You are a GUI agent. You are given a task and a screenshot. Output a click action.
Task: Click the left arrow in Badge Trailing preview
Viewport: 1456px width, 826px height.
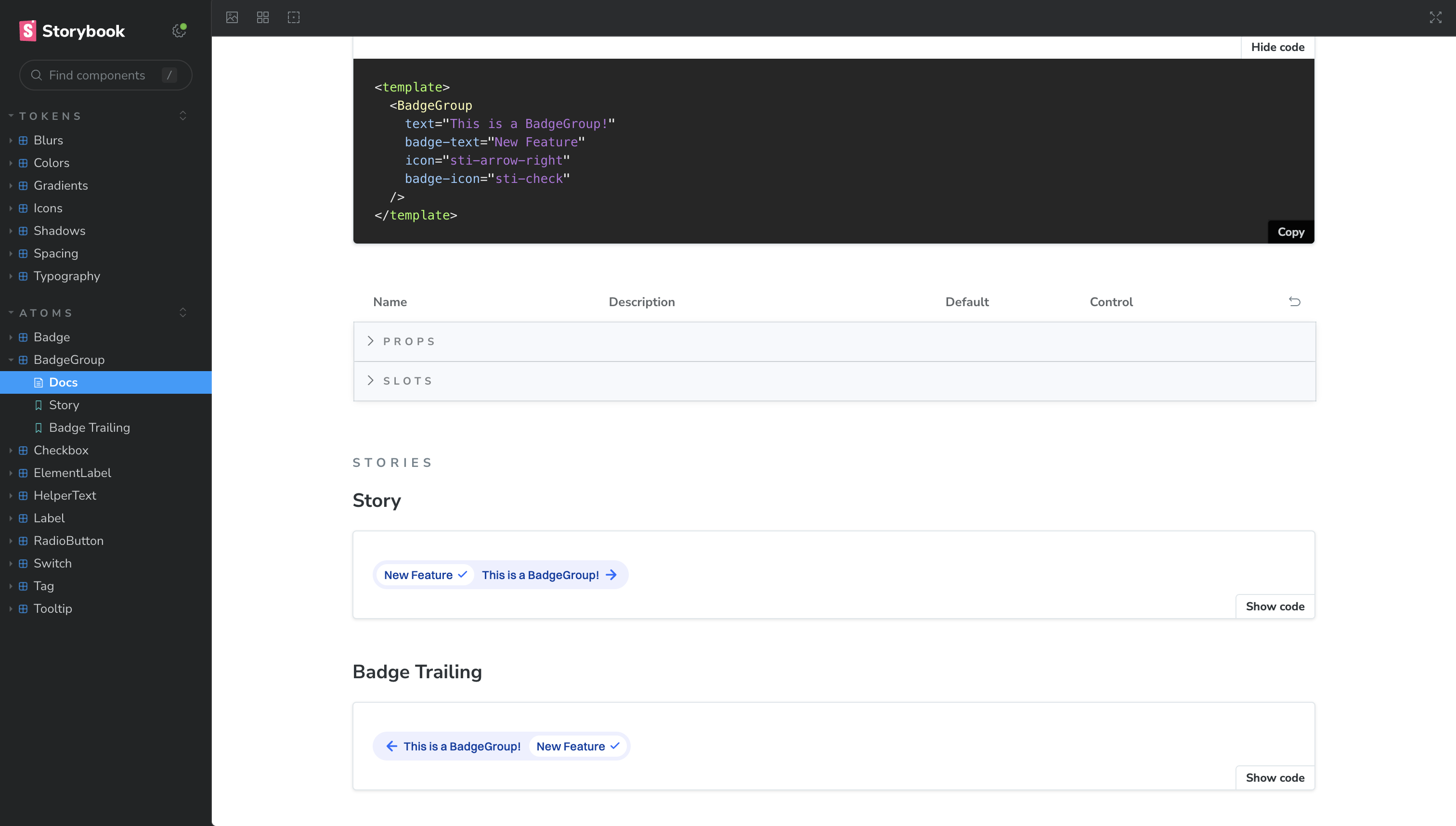(x=391, y=746)
